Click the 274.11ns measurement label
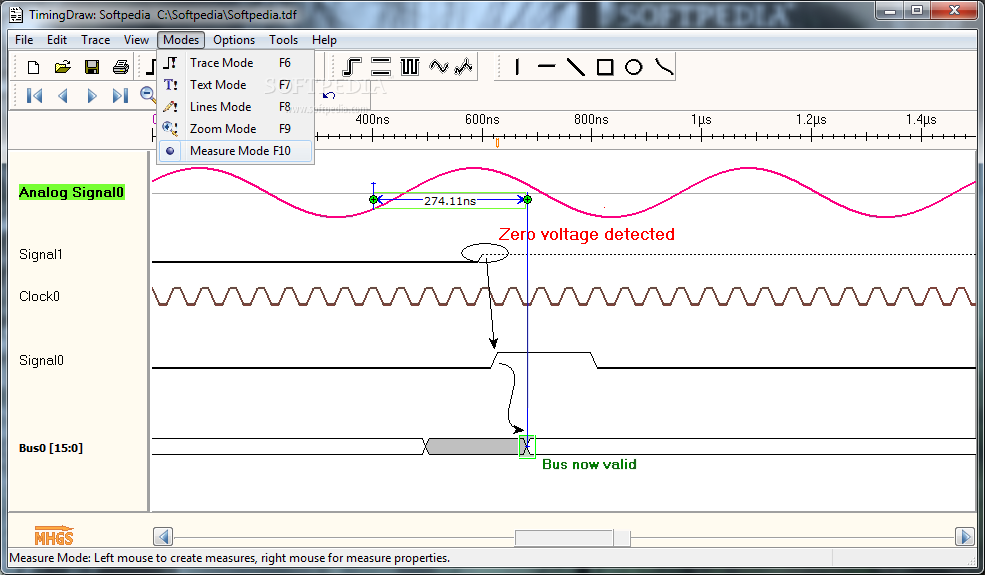This screenshot has width=985, height=575. coord(450,201)
